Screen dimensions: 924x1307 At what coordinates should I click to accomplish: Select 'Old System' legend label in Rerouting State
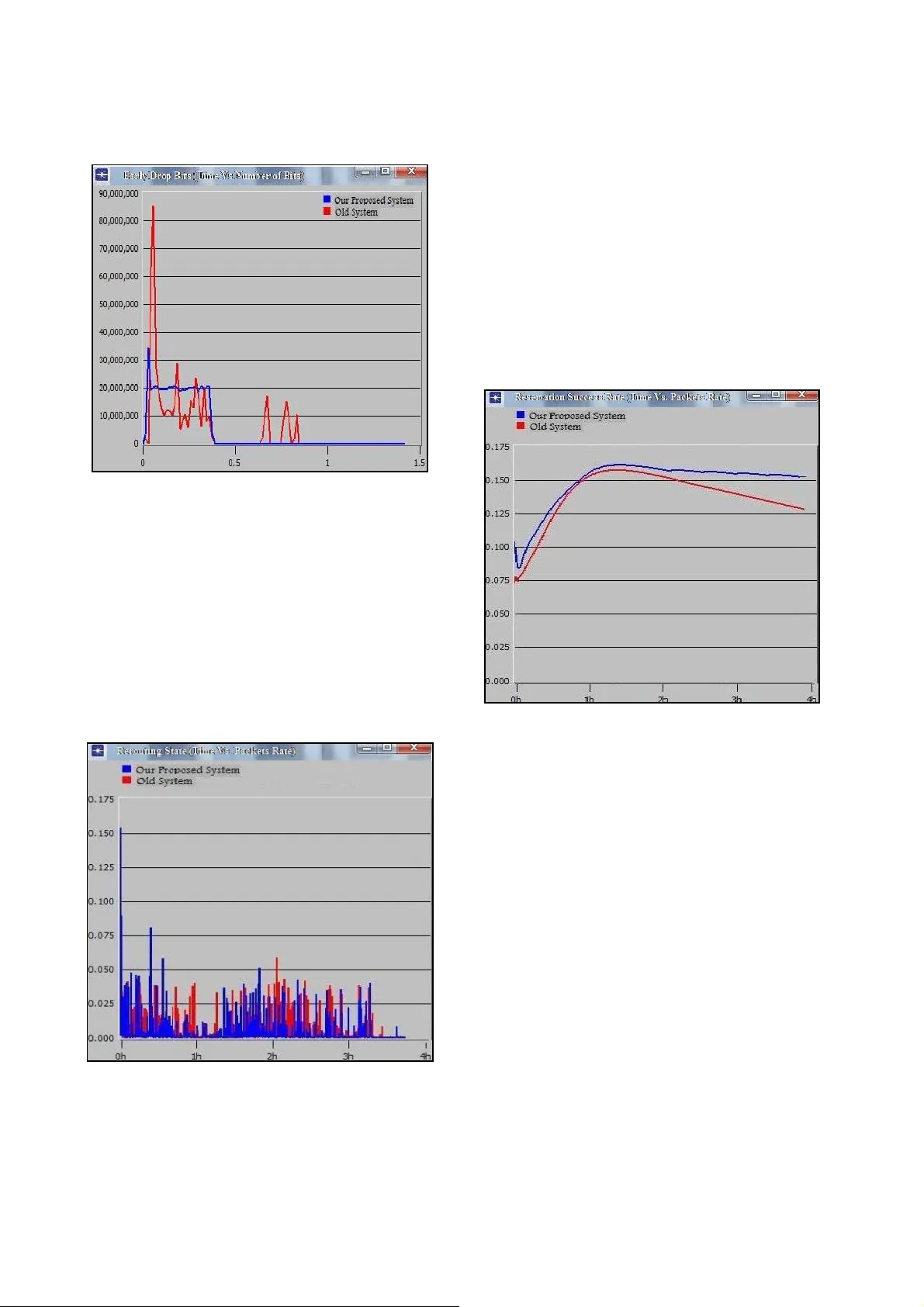(x=164, y=781)
